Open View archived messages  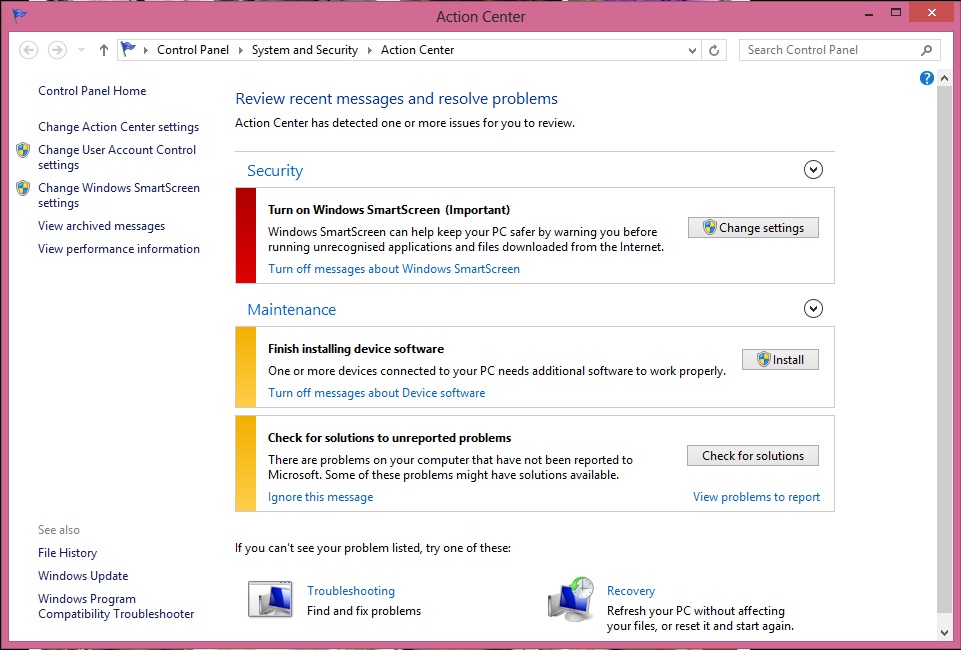(x=101, y=226)
